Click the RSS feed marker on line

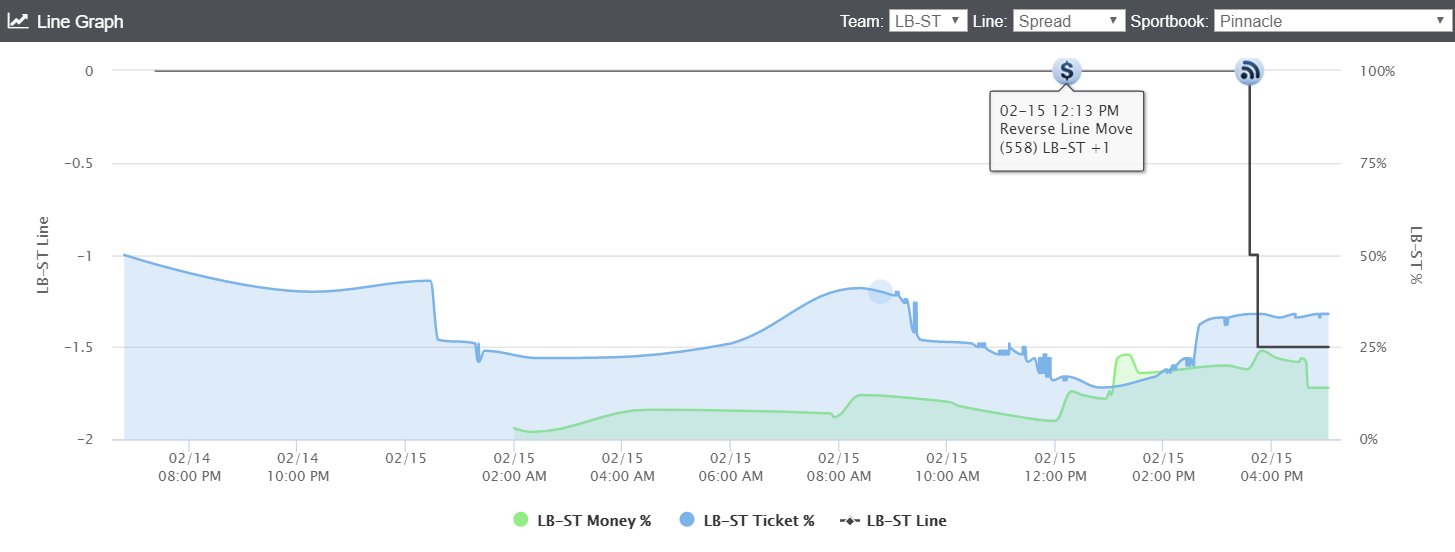[1248, 71]
